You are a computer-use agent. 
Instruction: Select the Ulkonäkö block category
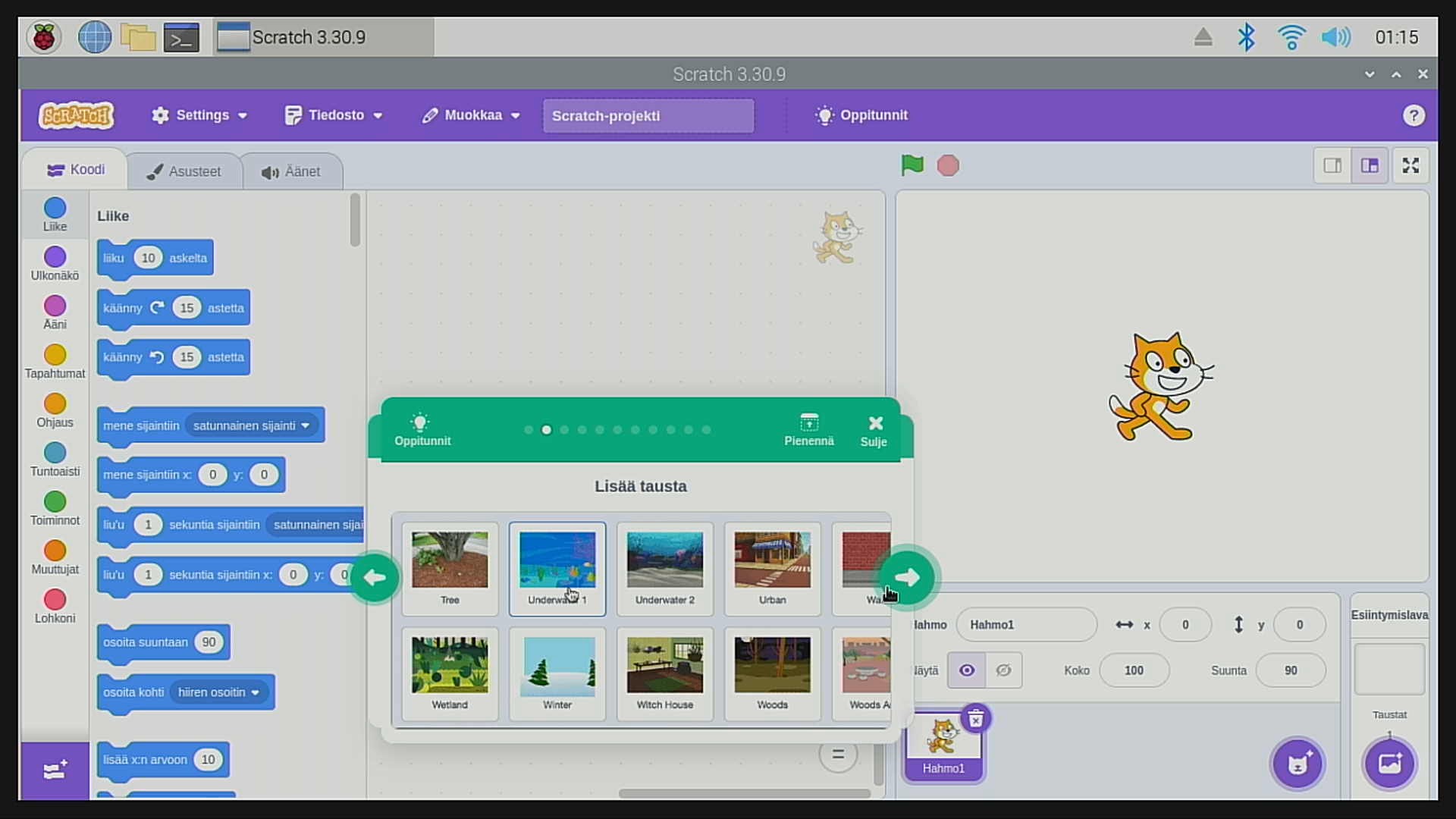[x=55, y=264]
